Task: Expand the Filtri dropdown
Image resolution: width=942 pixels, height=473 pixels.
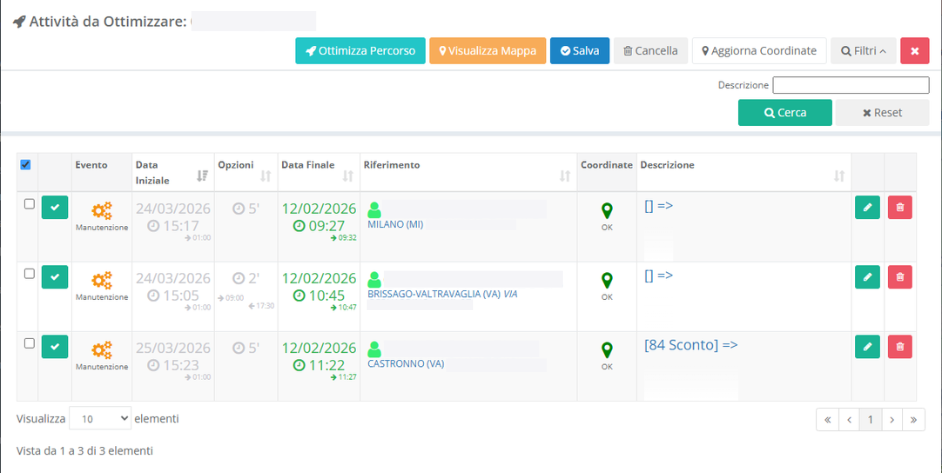Action: click(x=863, y=51)
